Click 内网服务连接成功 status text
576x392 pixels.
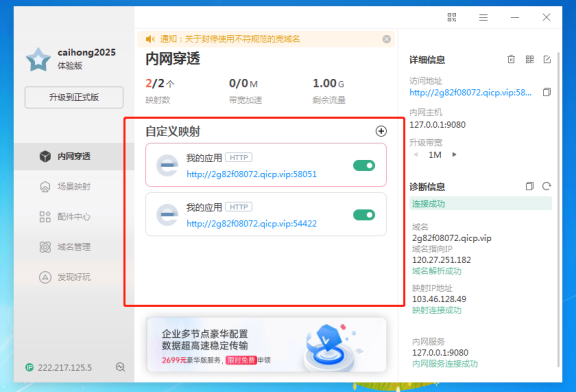[444, 364]
